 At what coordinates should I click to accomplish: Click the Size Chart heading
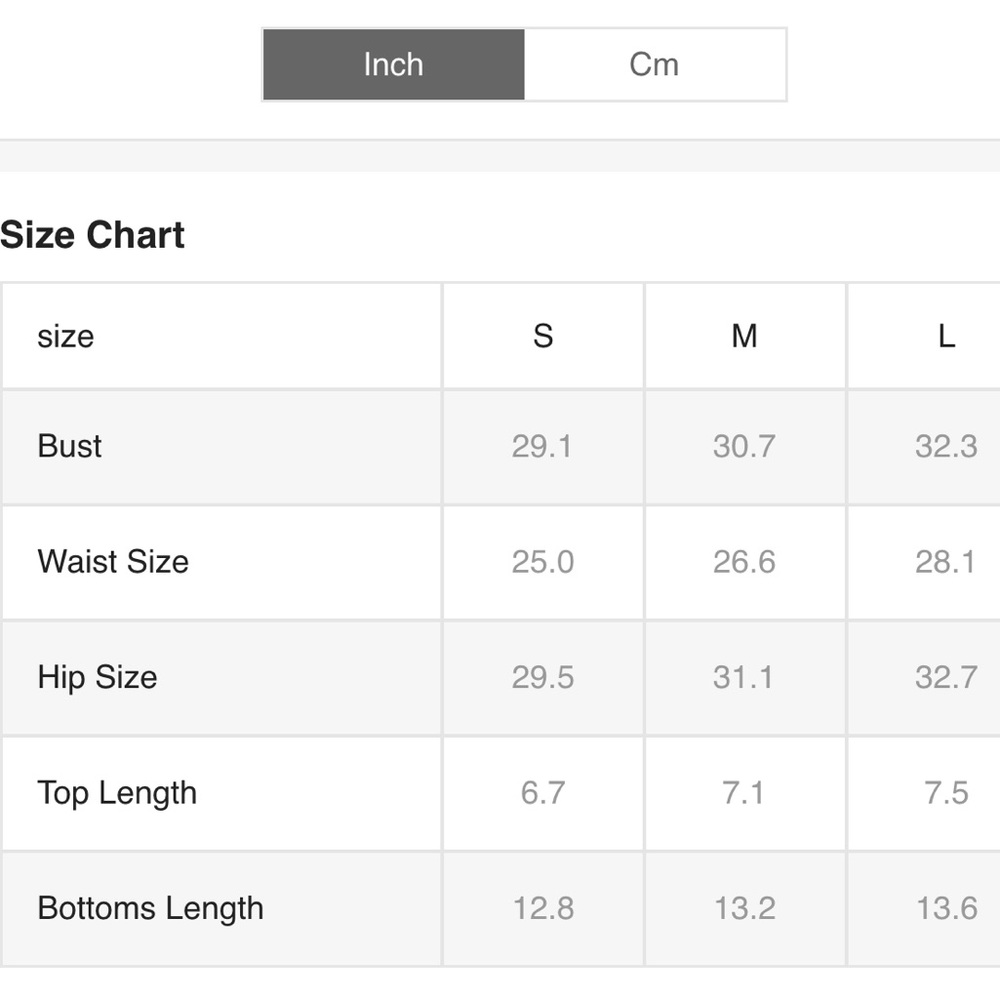92,235
